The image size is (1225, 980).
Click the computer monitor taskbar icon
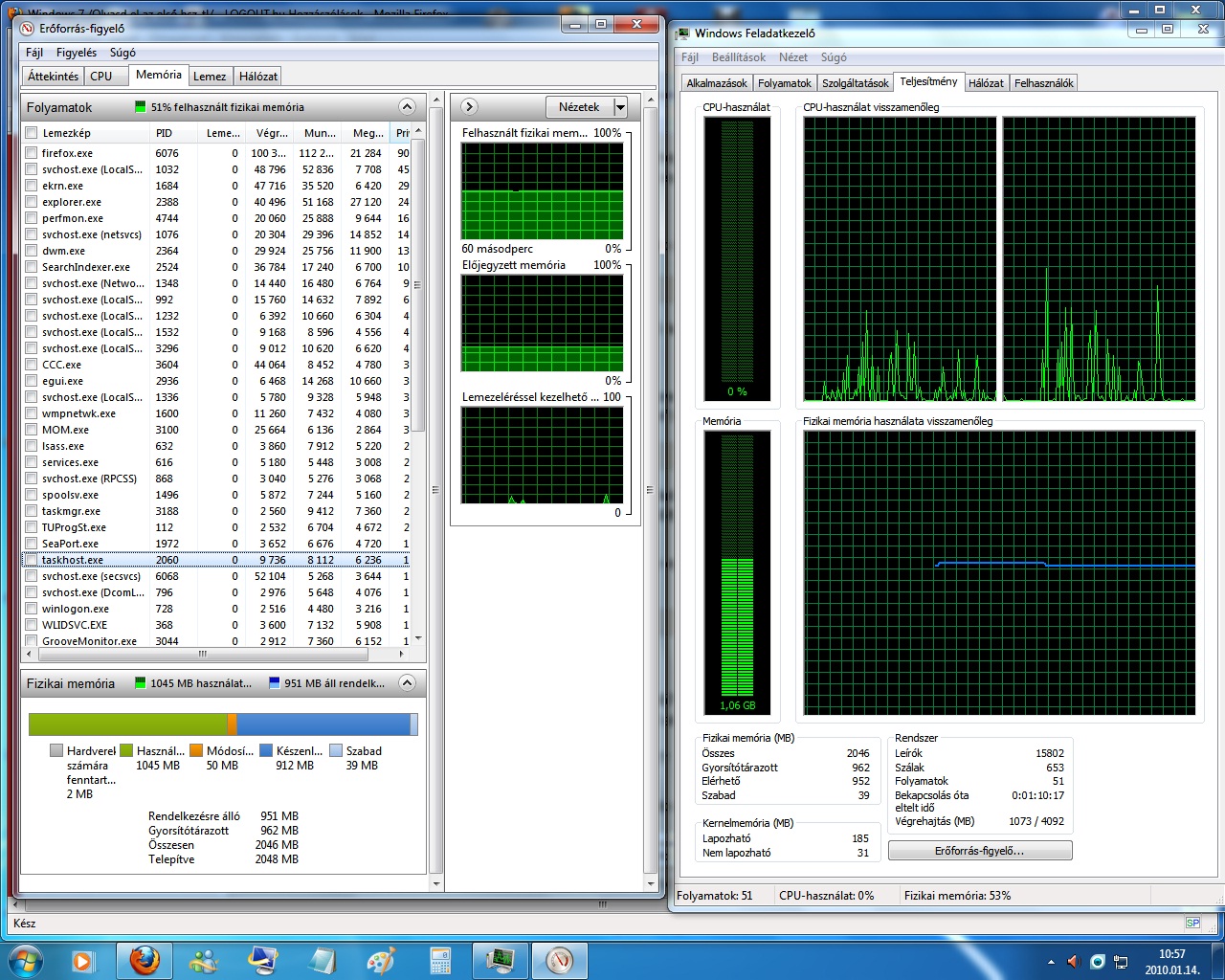[262, 960]
